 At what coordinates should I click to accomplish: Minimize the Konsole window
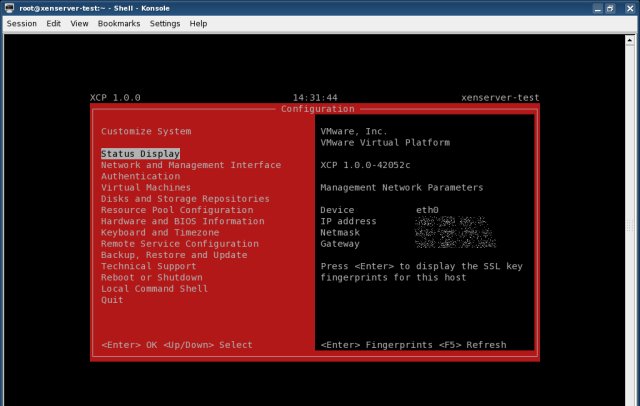pyautogui.click(x=598, y=8)
